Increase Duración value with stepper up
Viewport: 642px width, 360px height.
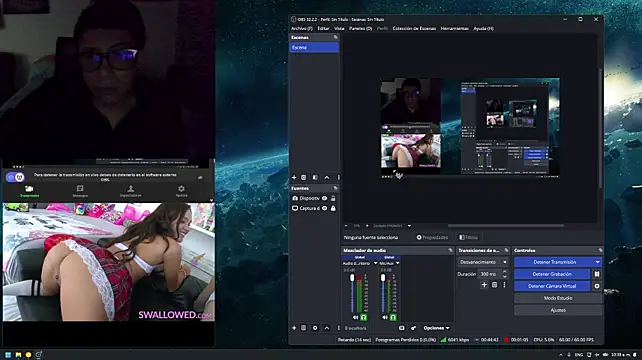(504, 272)
